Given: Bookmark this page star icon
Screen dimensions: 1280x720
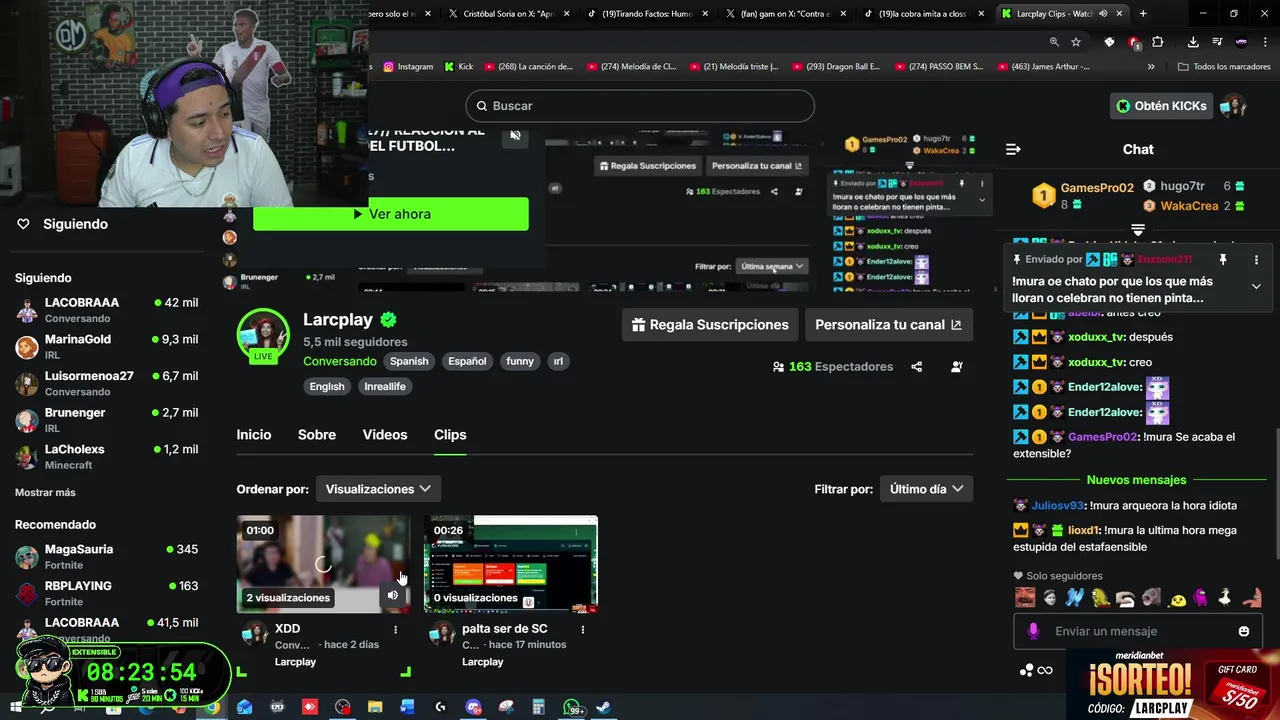Looking at the screenshot, I should point(1076,42).
